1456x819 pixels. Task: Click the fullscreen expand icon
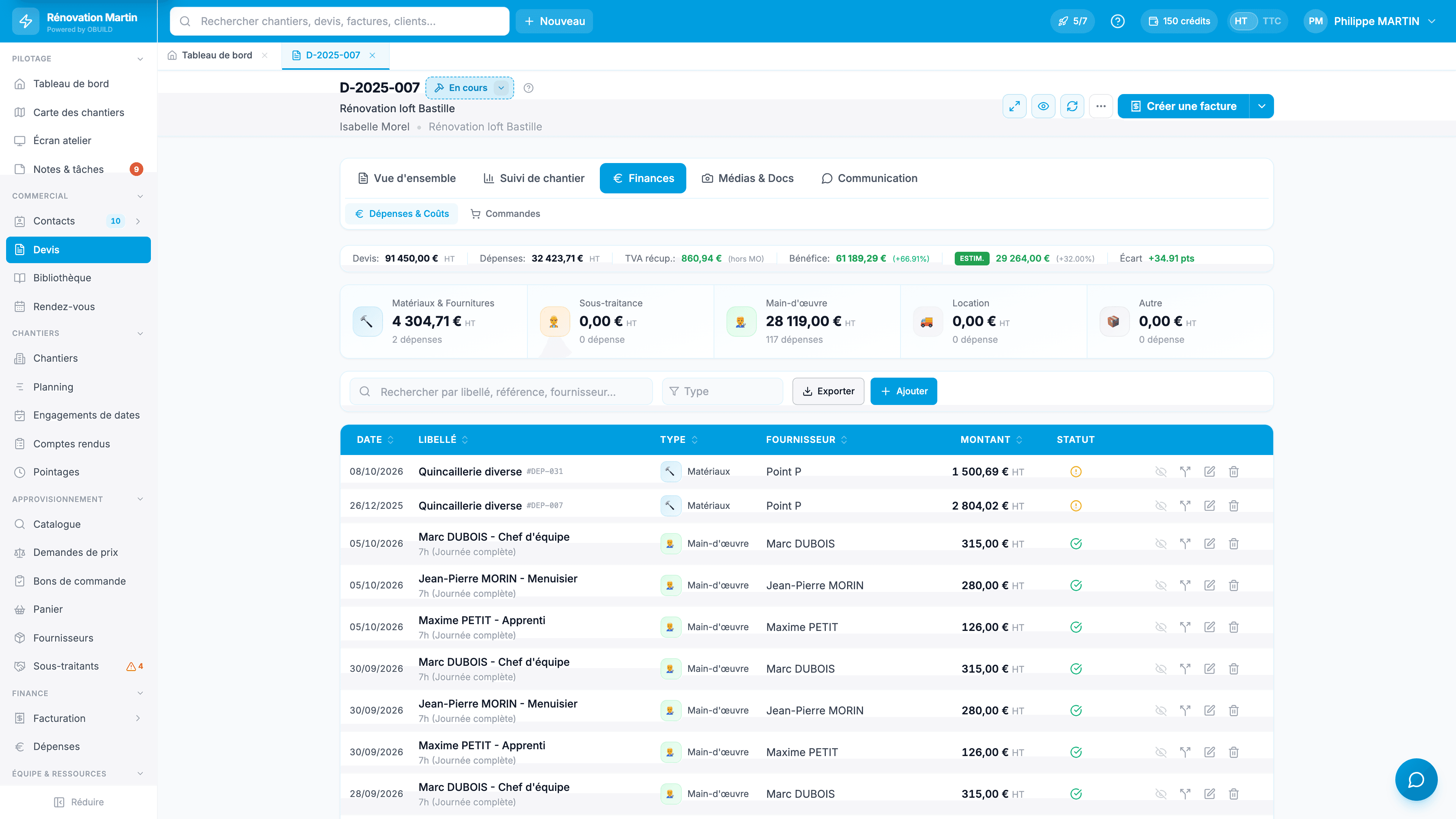pyautogui.click(x=1015, y=106)
